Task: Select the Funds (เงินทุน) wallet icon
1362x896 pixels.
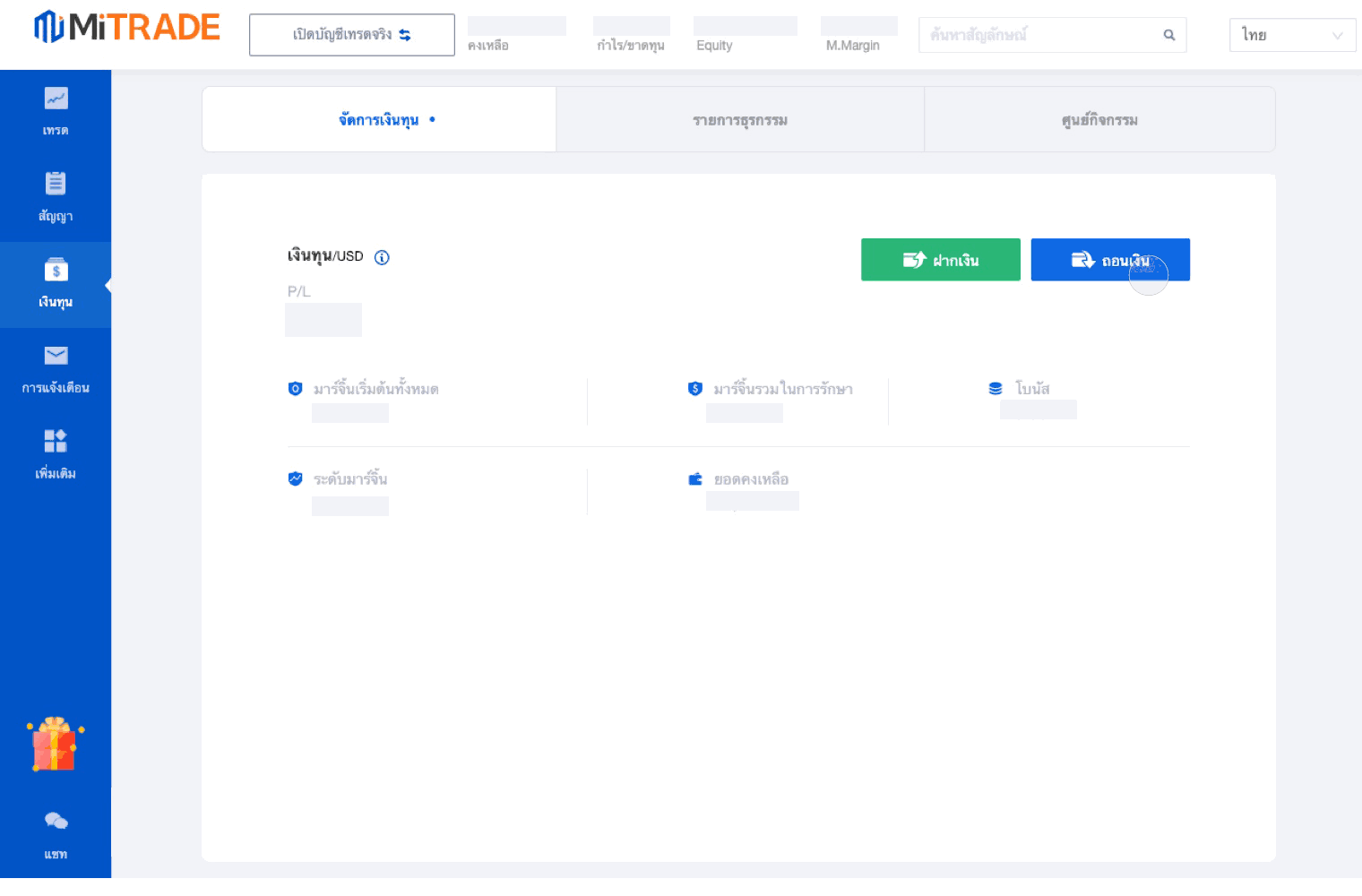Action: pos(56,270)
